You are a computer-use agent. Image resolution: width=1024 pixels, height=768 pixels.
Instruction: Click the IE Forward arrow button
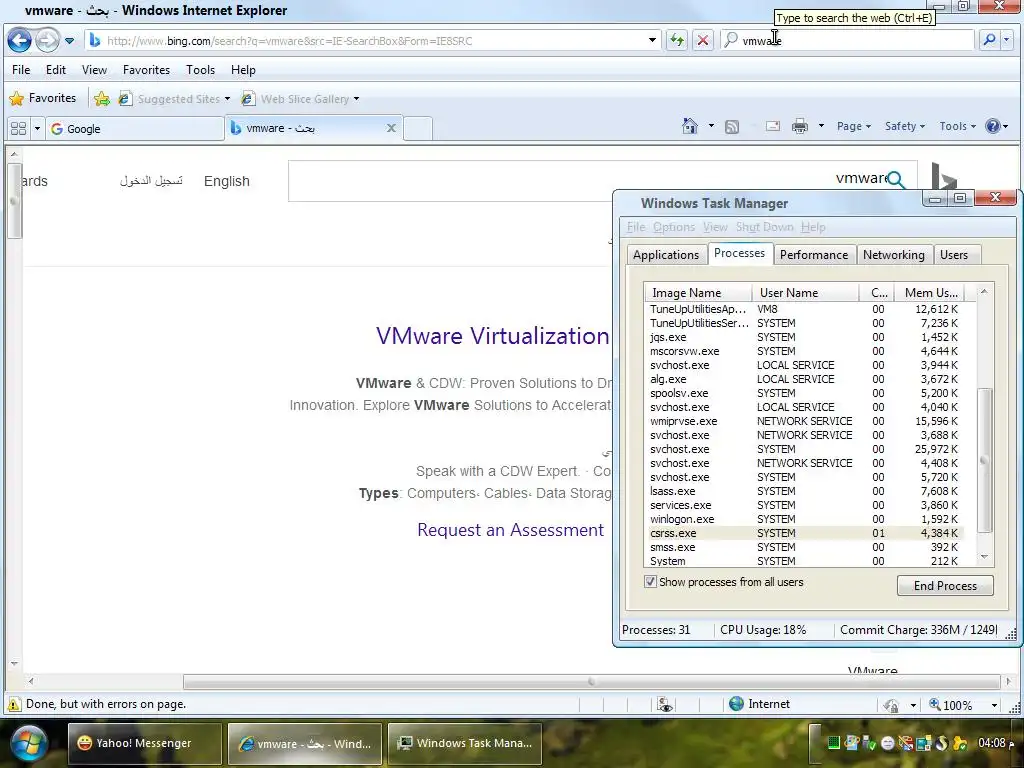tap(47, 40)
